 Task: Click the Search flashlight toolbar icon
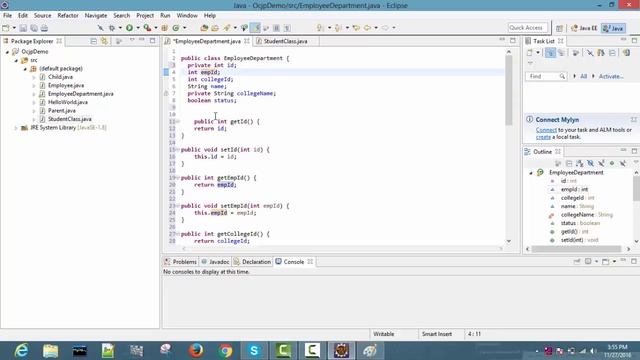227,28
